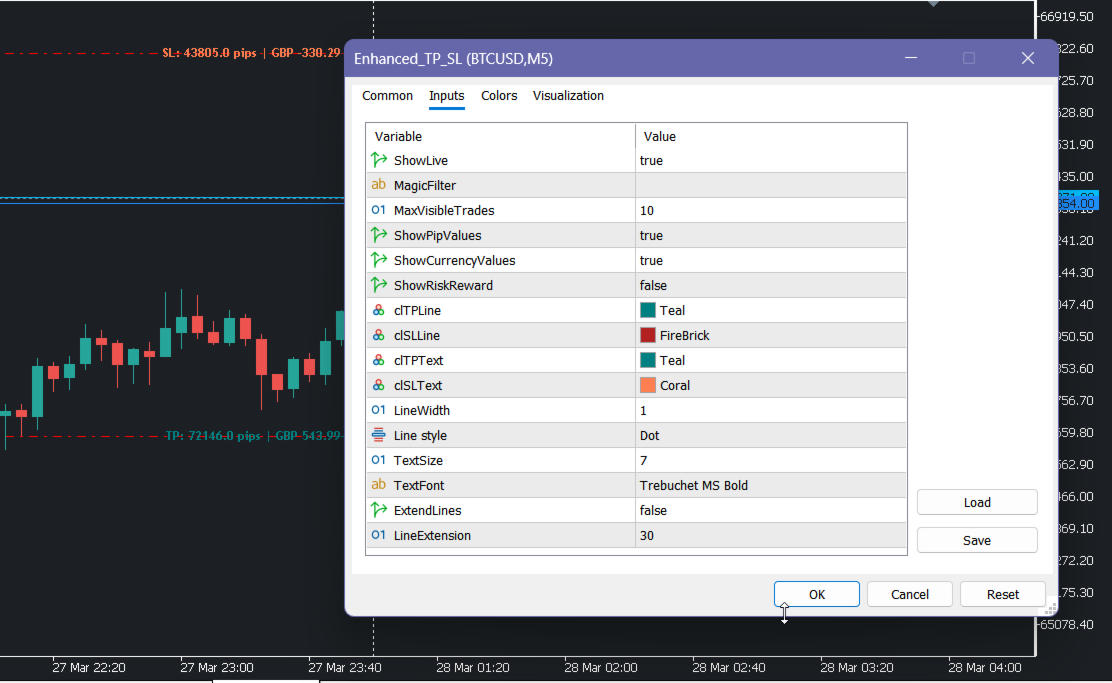Open the clTPLine Teal color dropdown

(771, 310)
